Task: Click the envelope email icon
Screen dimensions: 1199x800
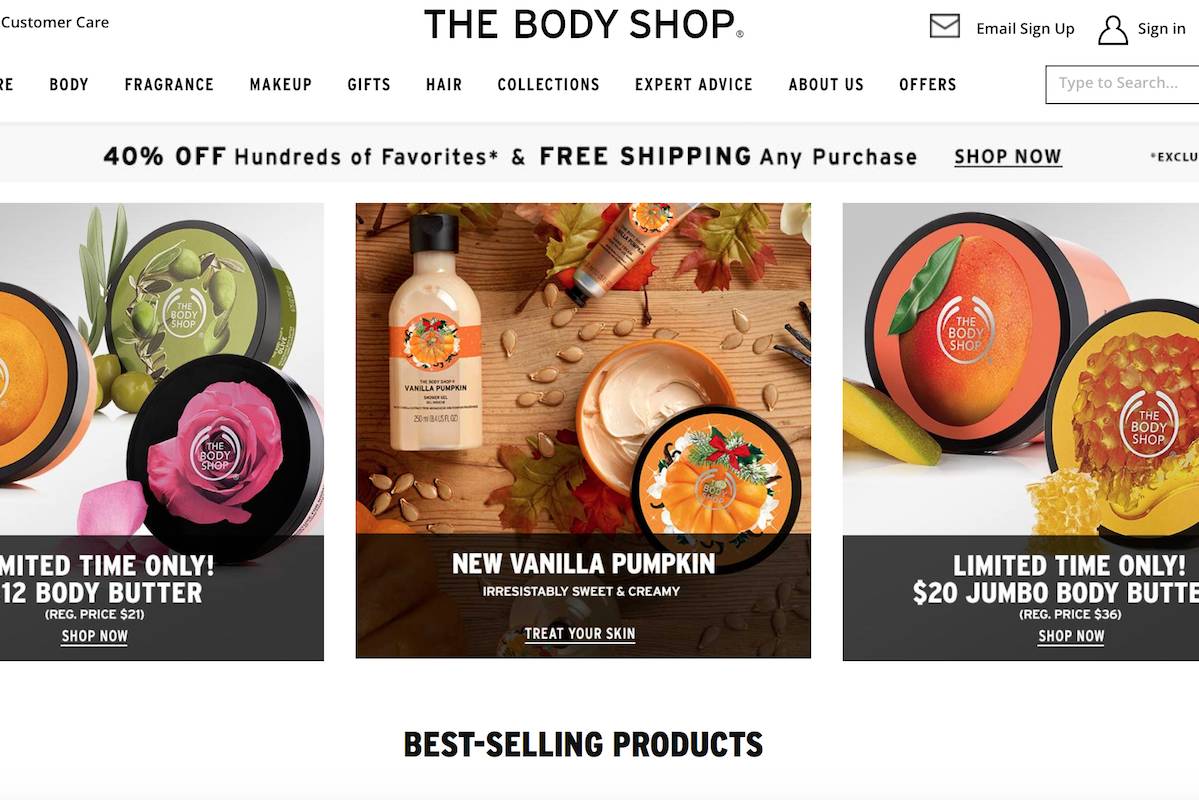Action: click(944, 26)
